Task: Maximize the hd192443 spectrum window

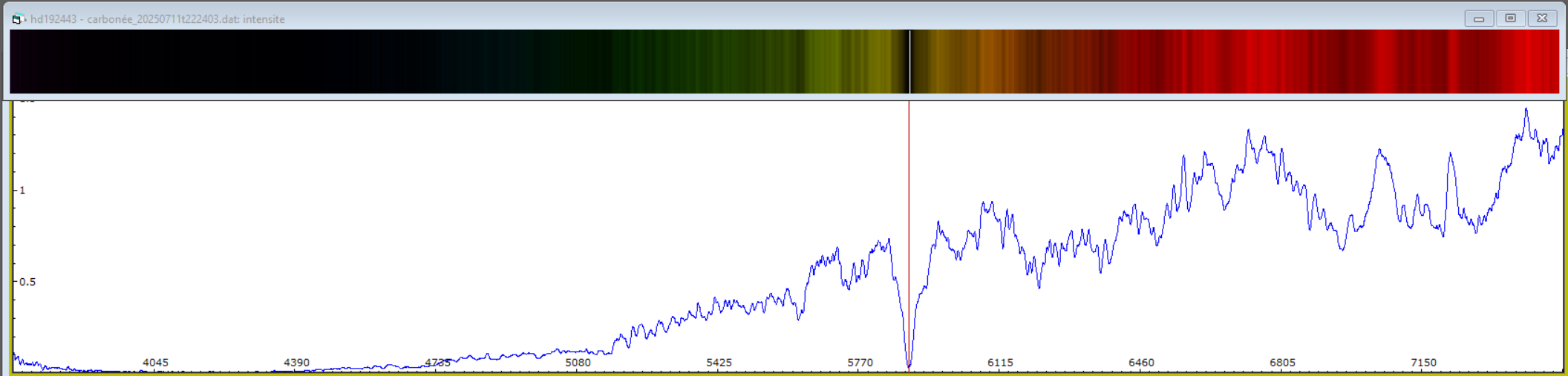Action: click(1510, 19)
